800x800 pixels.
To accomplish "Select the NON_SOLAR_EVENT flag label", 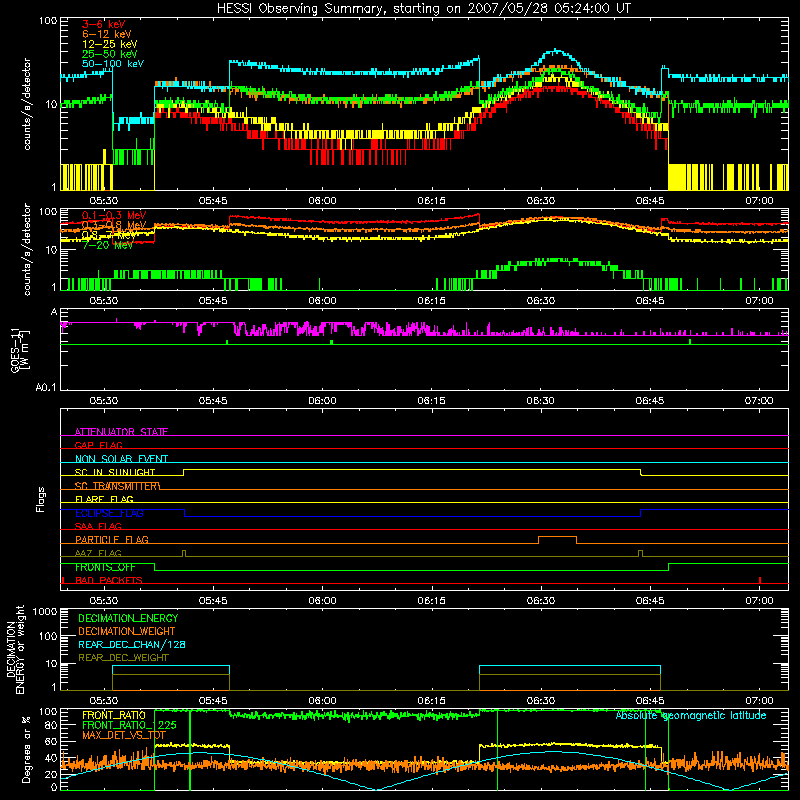I will [x=121, y=459].
